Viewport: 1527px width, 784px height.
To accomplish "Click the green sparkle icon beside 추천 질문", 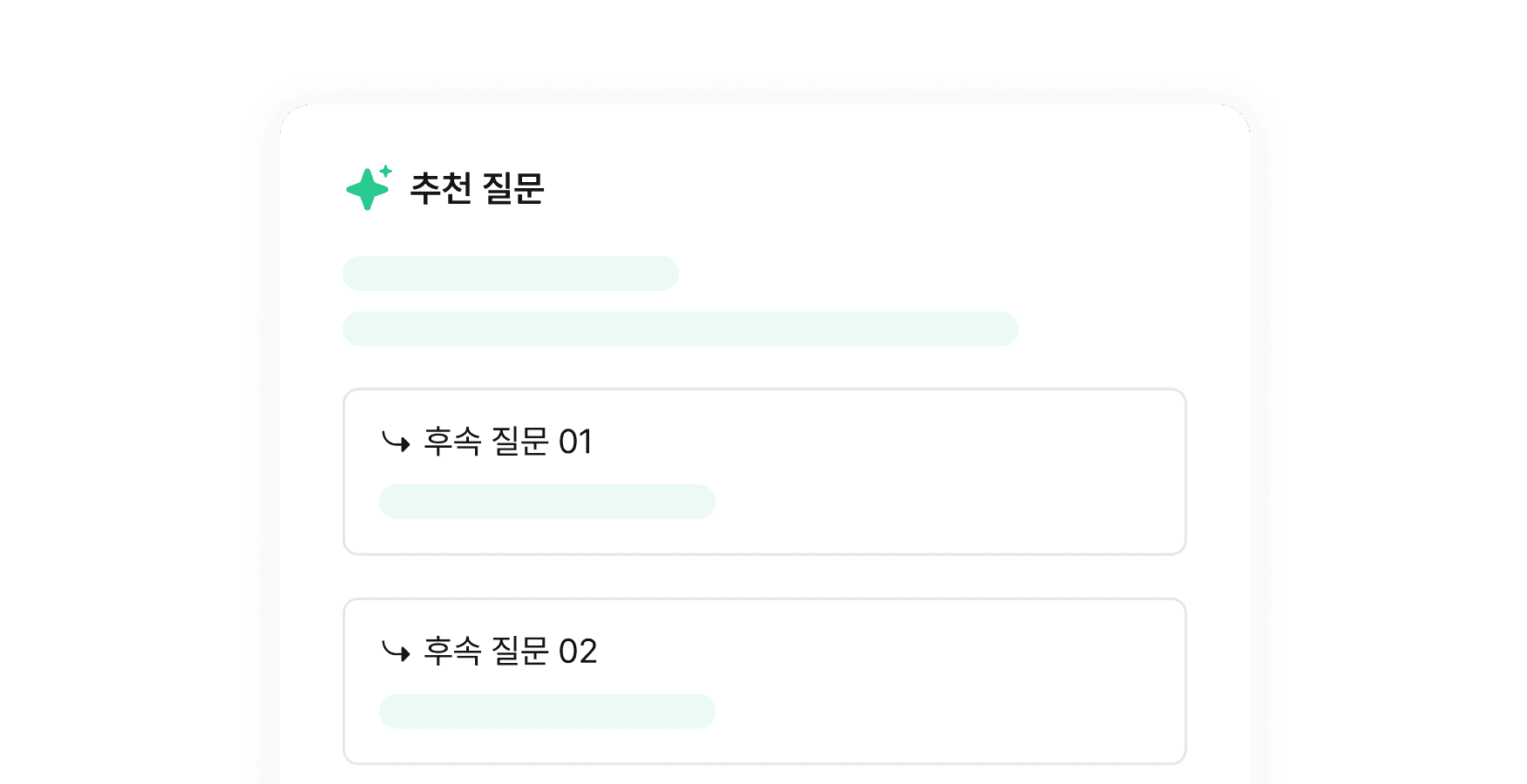I will point(367,188).
